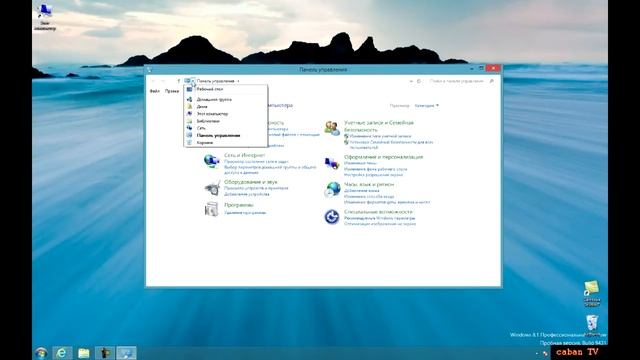Click the screen resolution settings link
This screenshot has width=640, height=360.
[x=373, y=175]
